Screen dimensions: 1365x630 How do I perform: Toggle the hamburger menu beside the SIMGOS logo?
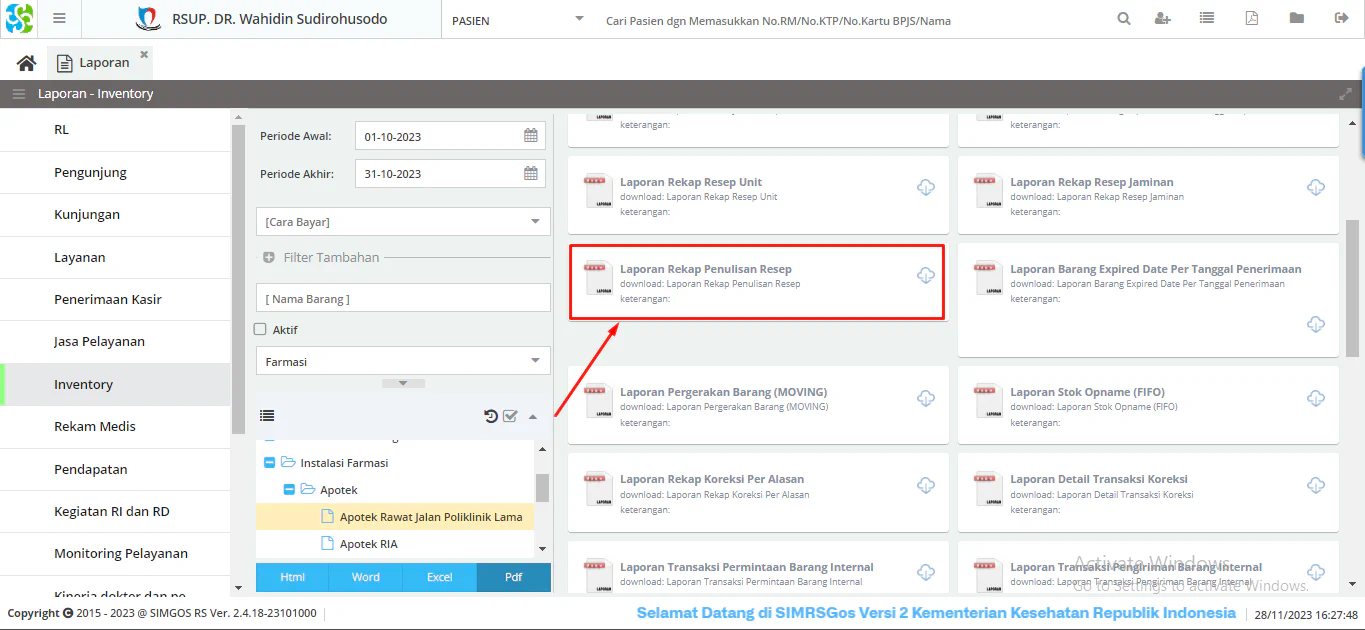click(x=59, y=19)
